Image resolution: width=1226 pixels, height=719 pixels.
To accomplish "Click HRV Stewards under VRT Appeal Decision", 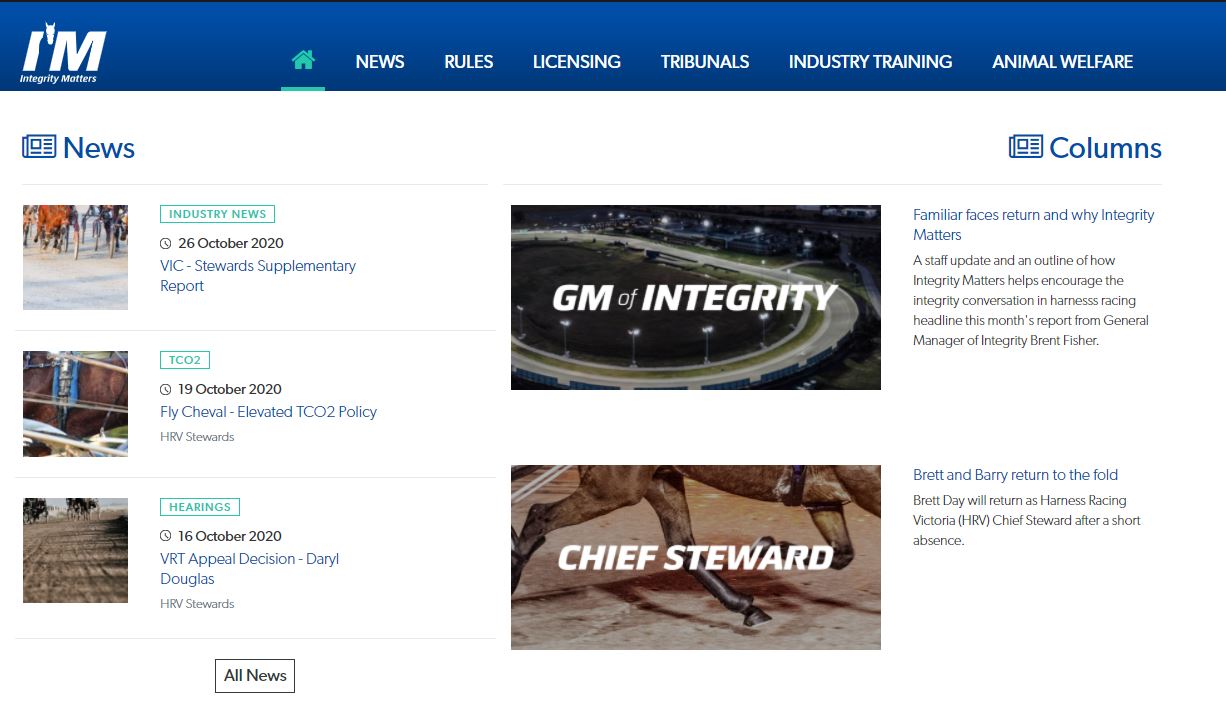I will point(197,604).
